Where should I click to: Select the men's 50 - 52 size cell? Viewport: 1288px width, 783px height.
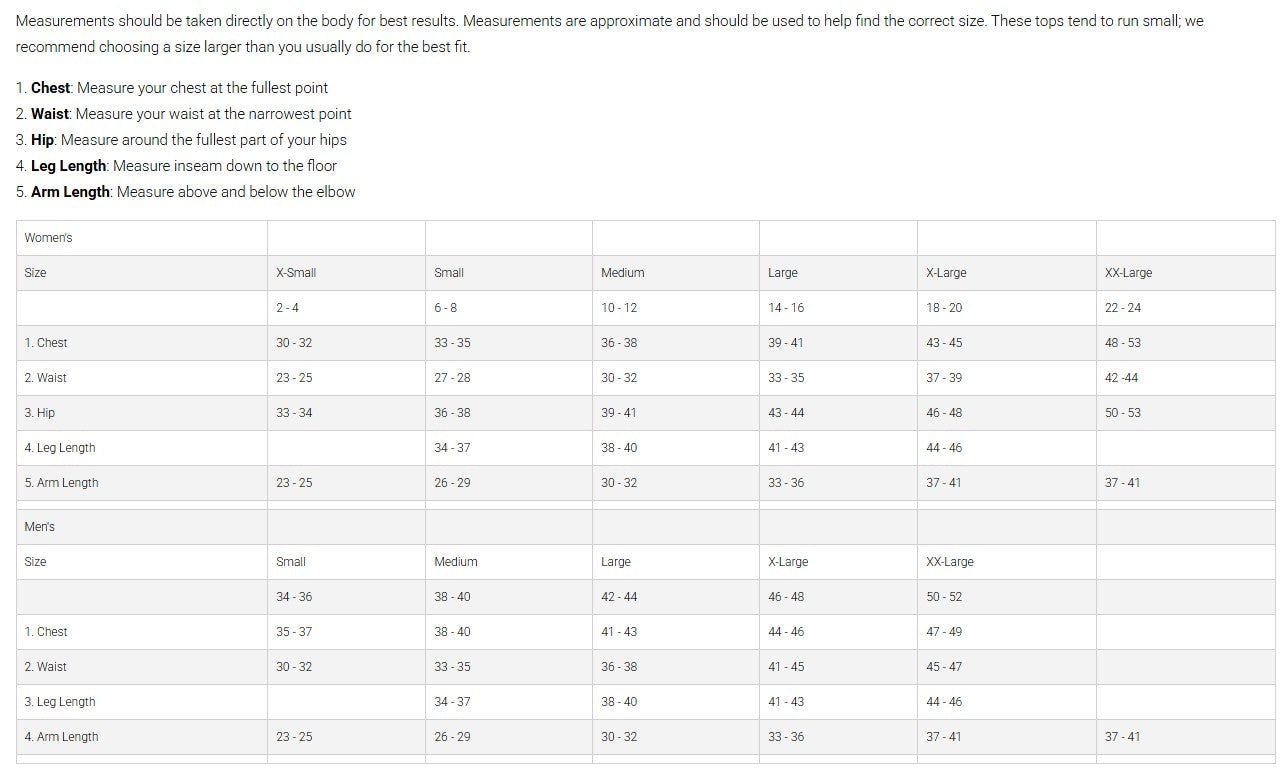tap(944, 597)
